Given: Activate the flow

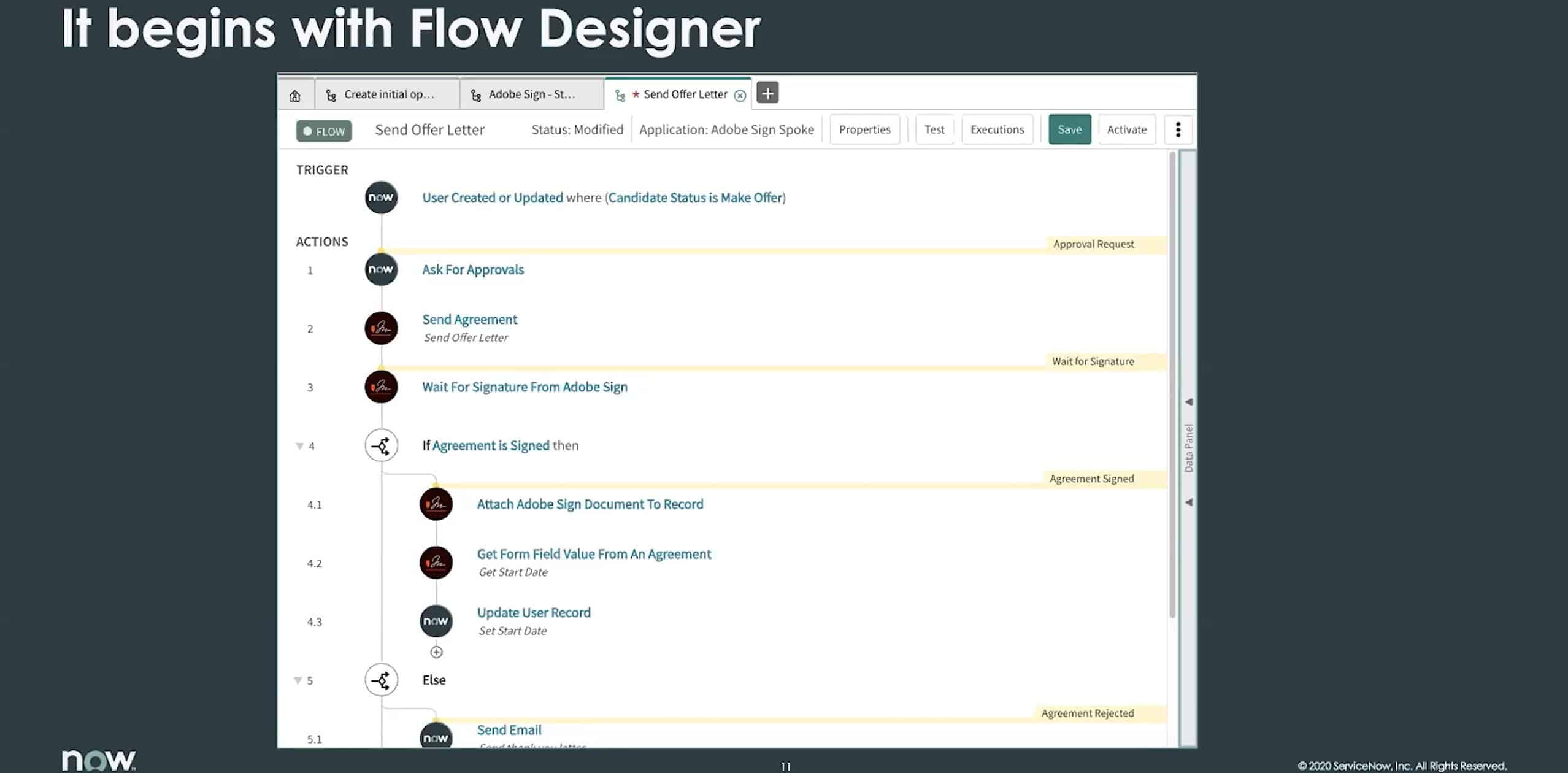Looking at the screenshot, I should (x=1126, y=129).
